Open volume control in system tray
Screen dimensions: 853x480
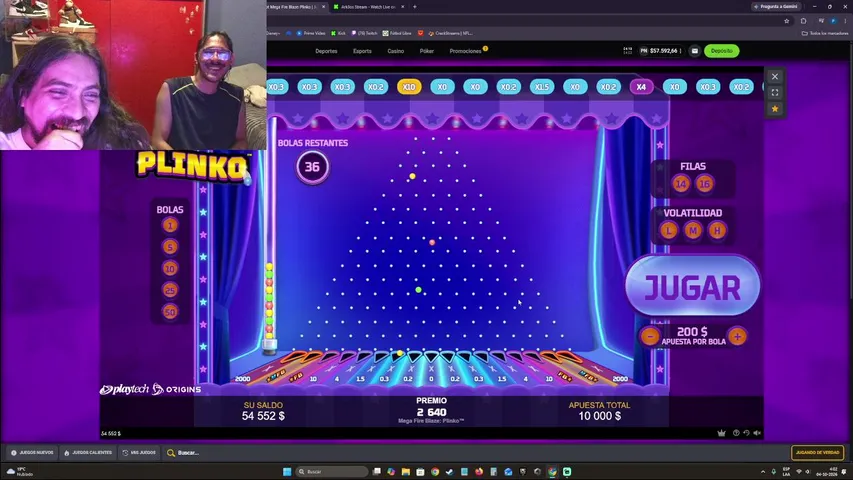pyautogui.click(x=807, y=472)
